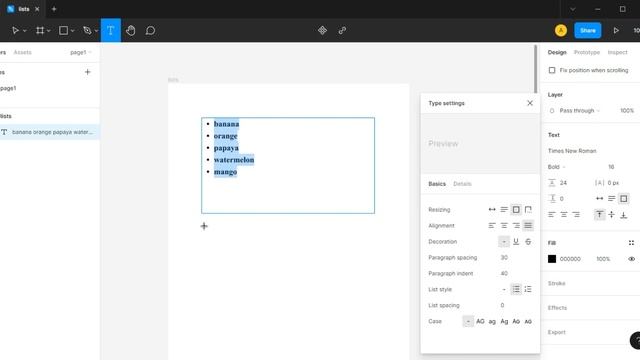Set List style to none
640x360 pixels.
504,289
